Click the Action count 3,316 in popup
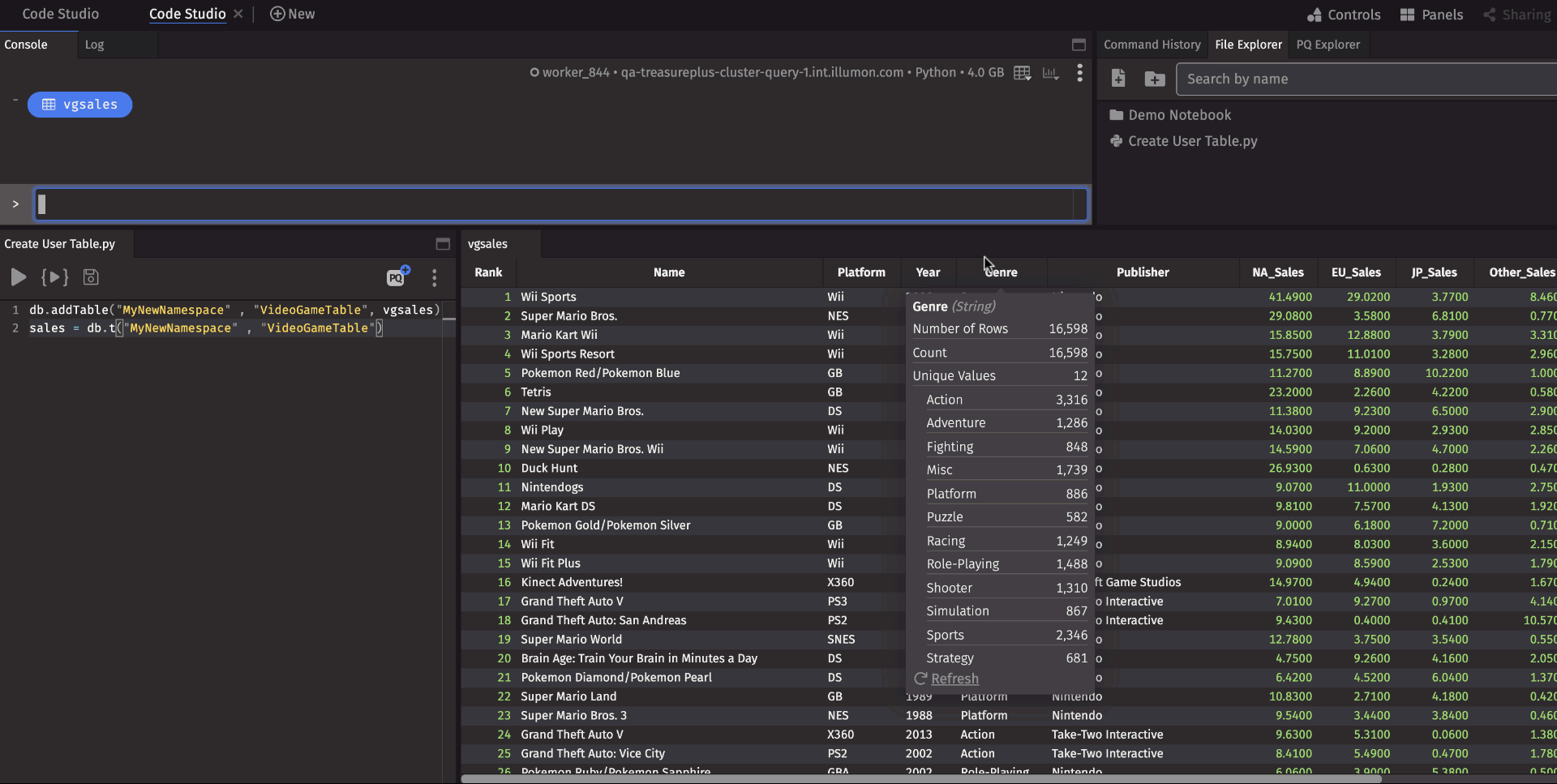Viewport: 1557px width, 784px height. tap(1071, 400)
